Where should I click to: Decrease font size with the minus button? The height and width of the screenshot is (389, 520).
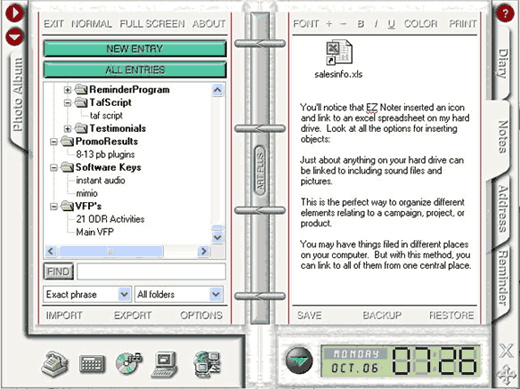pyautogui.click(x=343, y=24)
